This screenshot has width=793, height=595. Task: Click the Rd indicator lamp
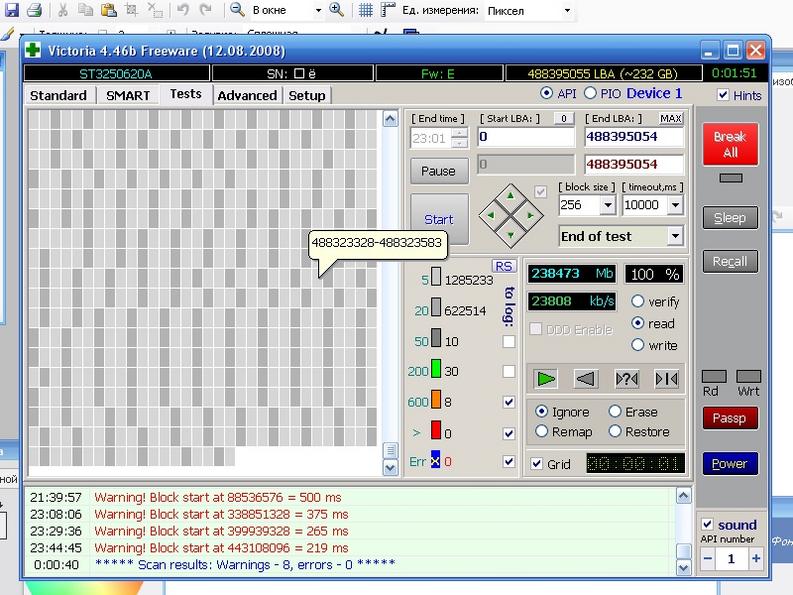(714, 376)
